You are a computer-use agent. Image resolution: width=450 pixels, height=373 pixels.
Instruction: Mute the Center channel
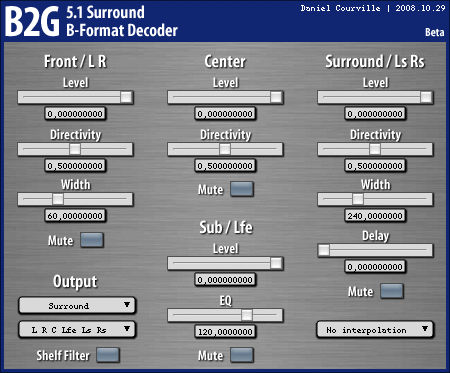pyautogui.click(x=242, y=189)
